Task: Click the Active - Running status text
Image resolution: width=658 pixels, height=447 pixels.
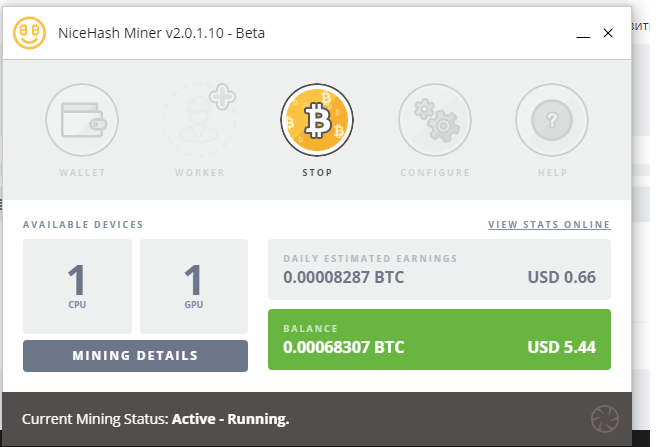Action: [x=230, y=419]
